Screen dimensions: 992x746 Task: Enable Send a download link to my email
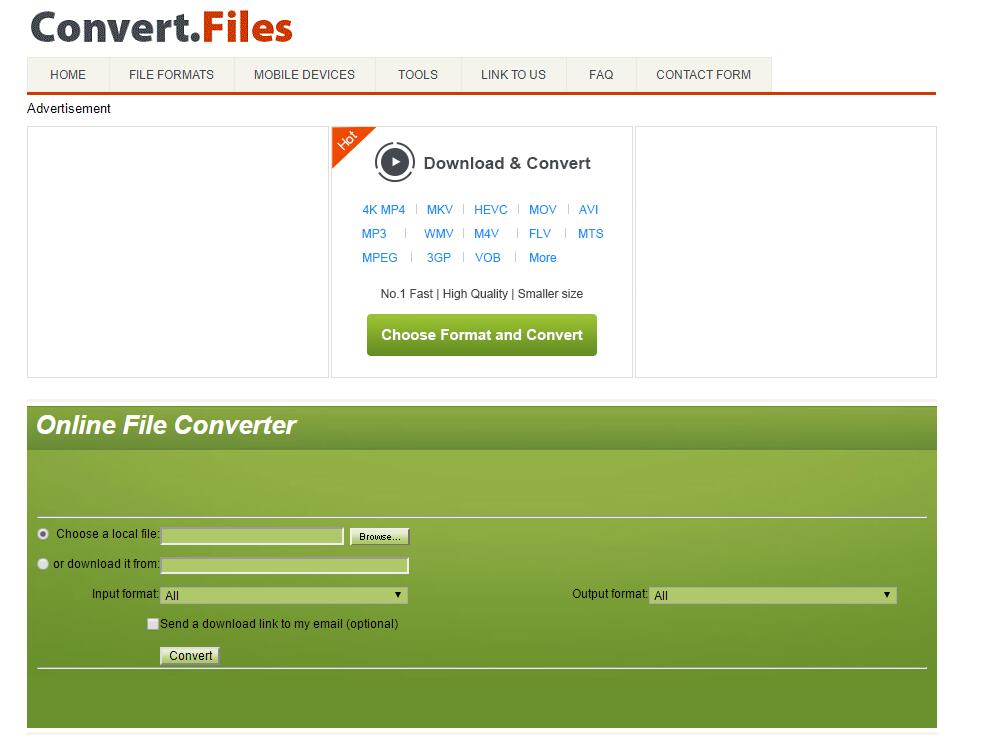(152, 624)
